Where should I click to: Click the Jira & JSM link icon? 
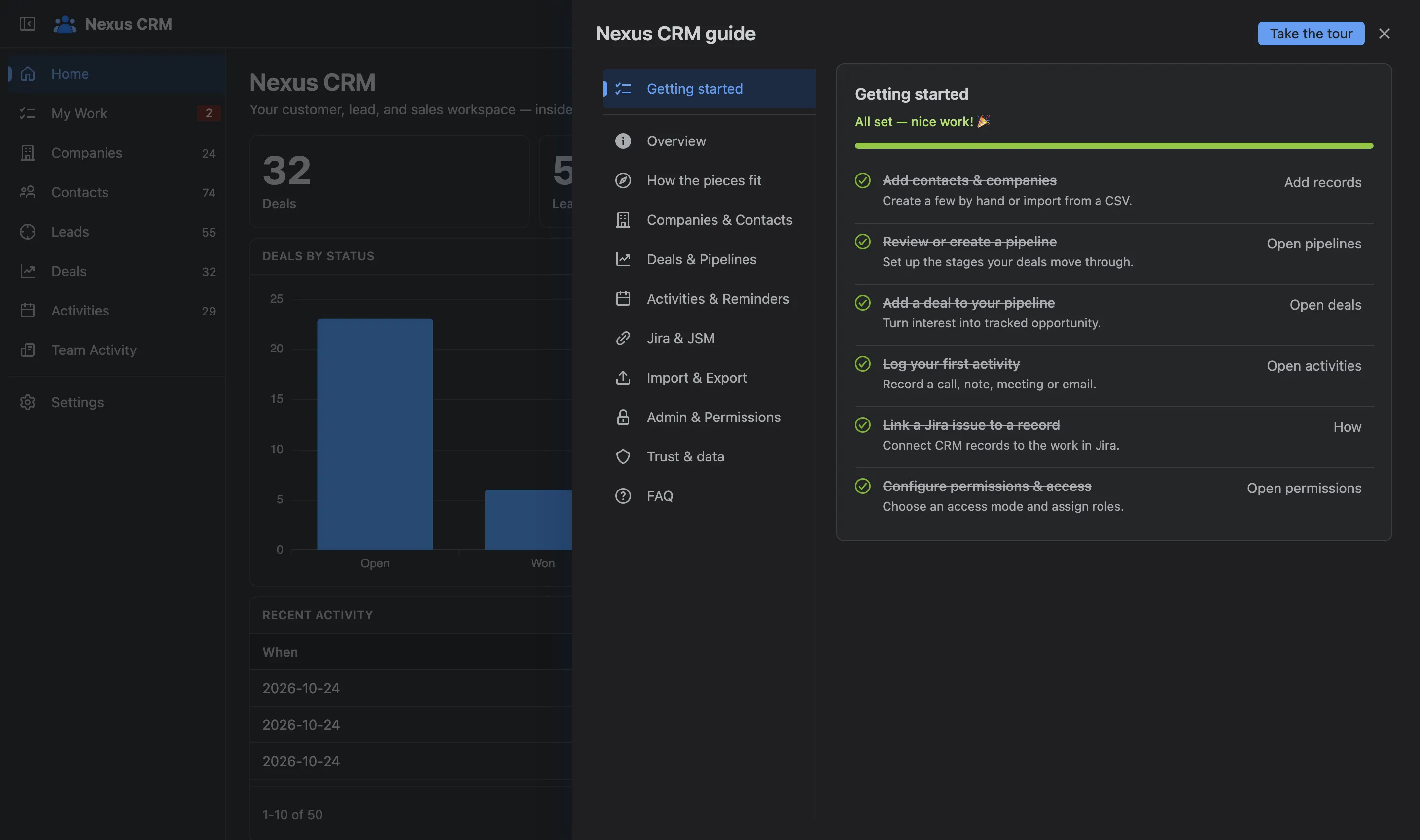623,338
